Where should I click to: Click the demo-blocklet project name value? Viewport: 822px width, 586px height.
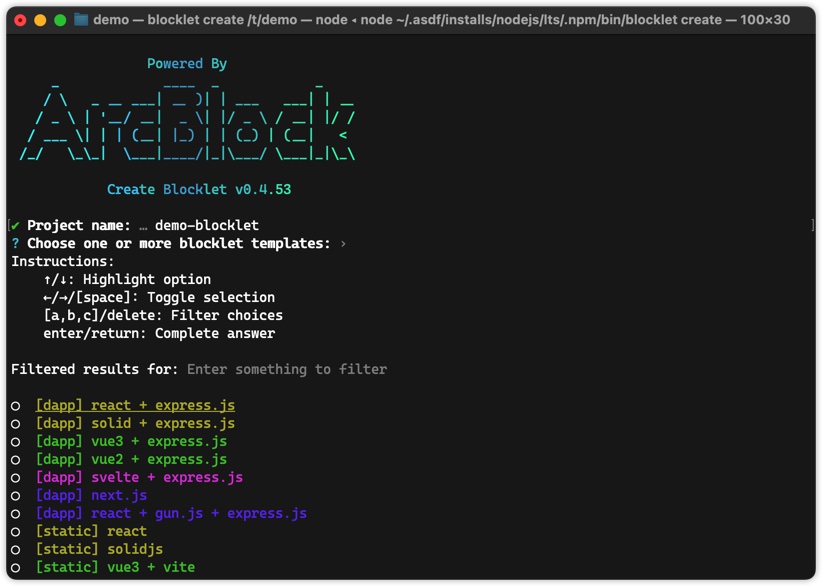tap(207, 225)
